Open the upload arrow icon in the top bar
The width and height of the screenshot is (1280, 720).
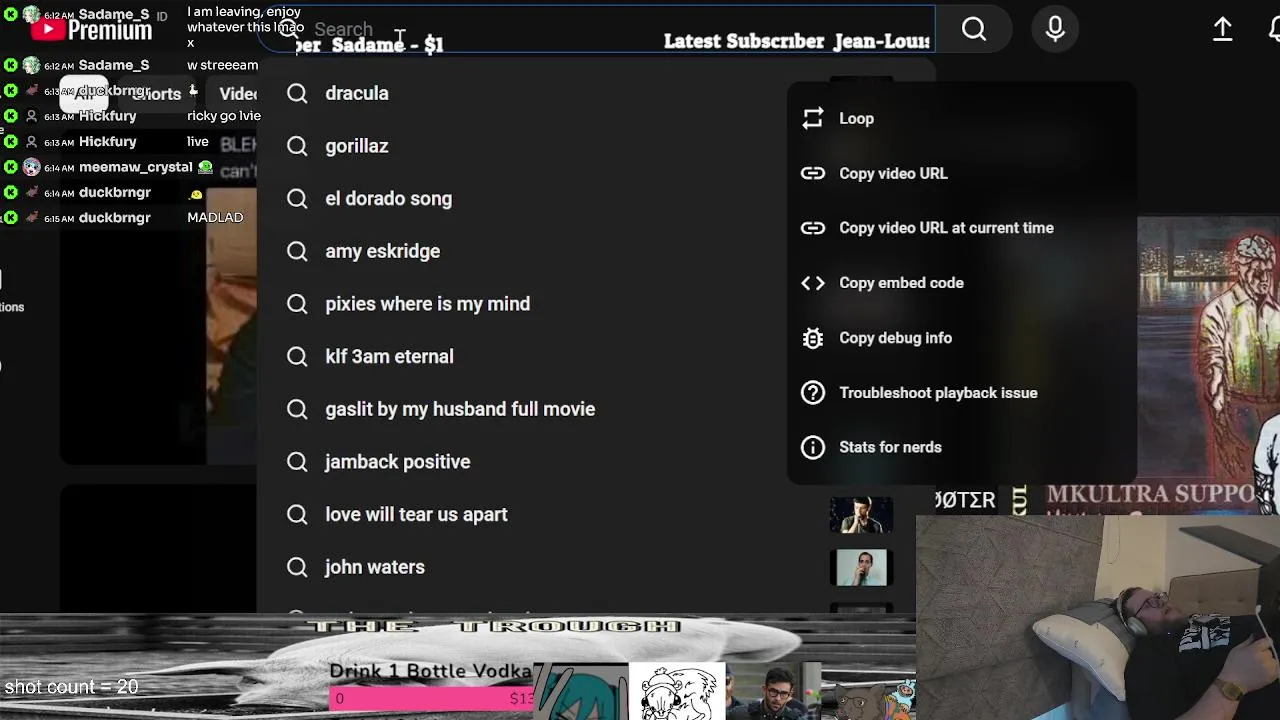1222,30
